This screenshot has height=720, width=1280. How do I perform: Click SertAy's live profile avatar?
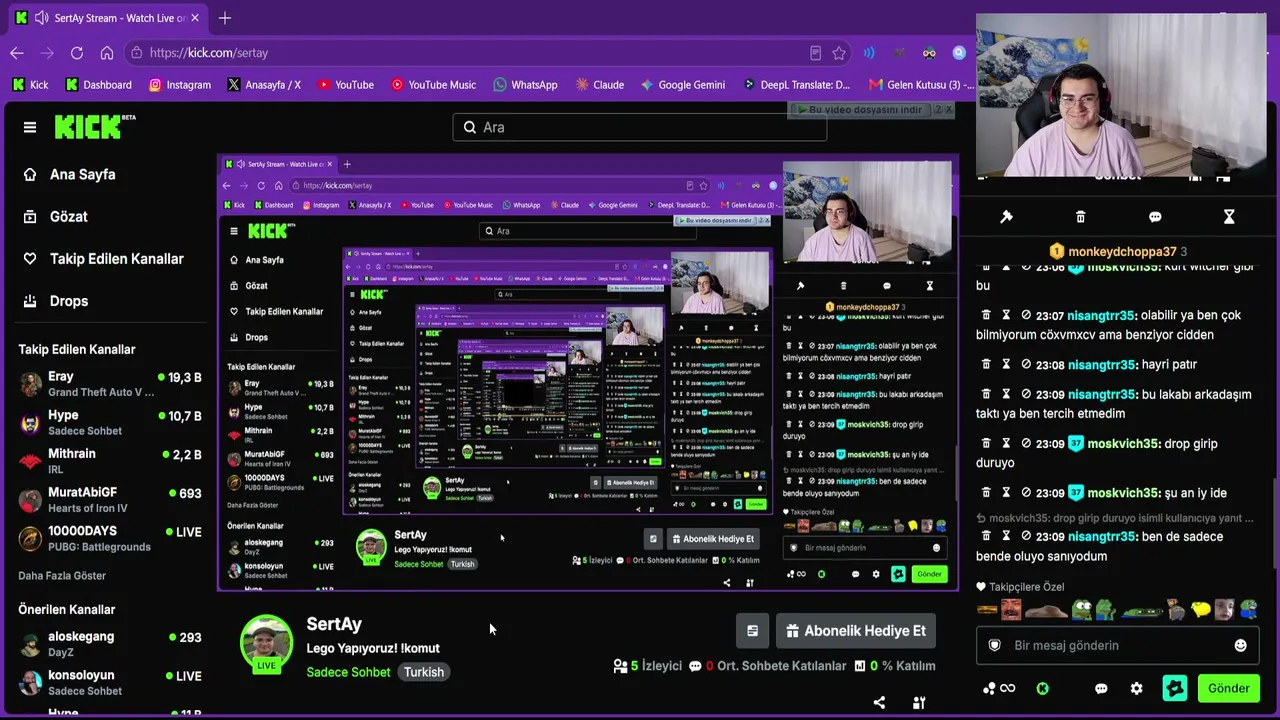[x=266, y=644]
